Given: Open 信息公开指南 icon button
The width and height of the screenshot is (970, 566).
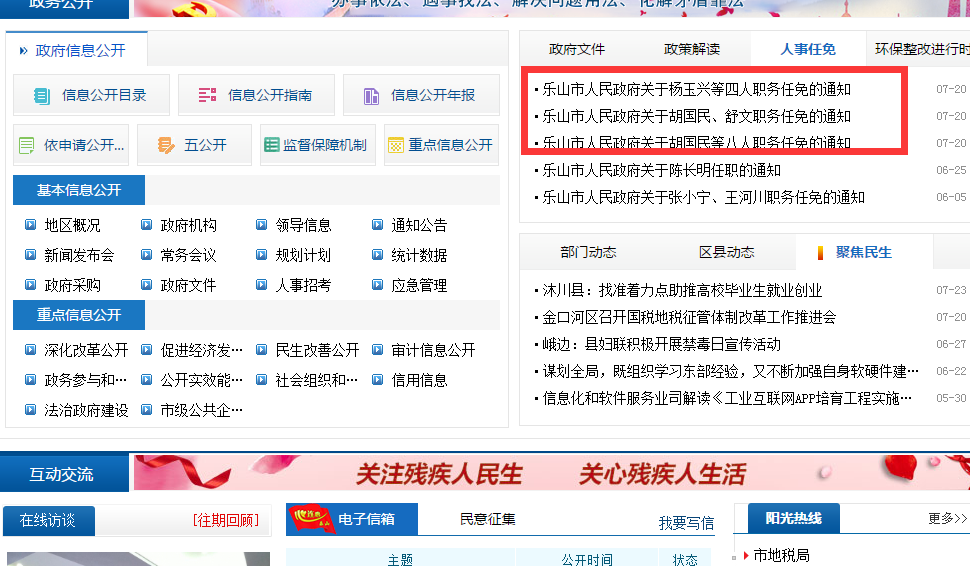Looking at the screenshot, I should click(x=256, y=96).
